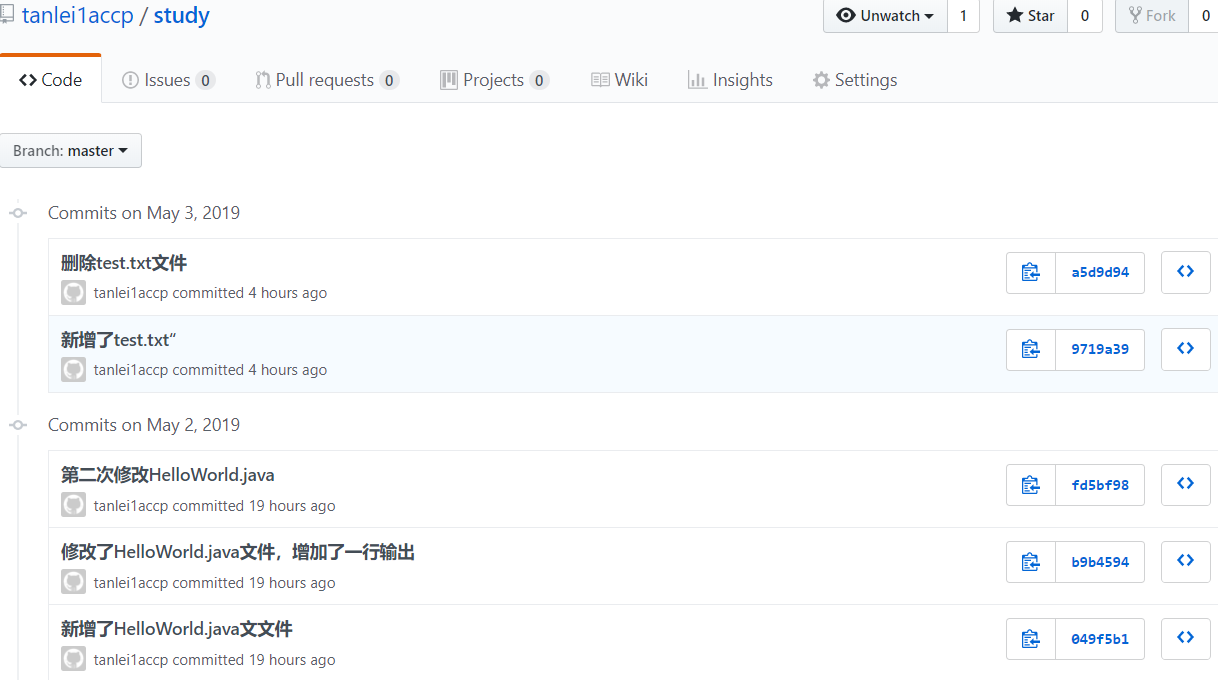Click author tanlei1accp under 新增了HelloWorld.java文文件
This screenshot has height=680, width=1218.
click(x=131, y=660)
